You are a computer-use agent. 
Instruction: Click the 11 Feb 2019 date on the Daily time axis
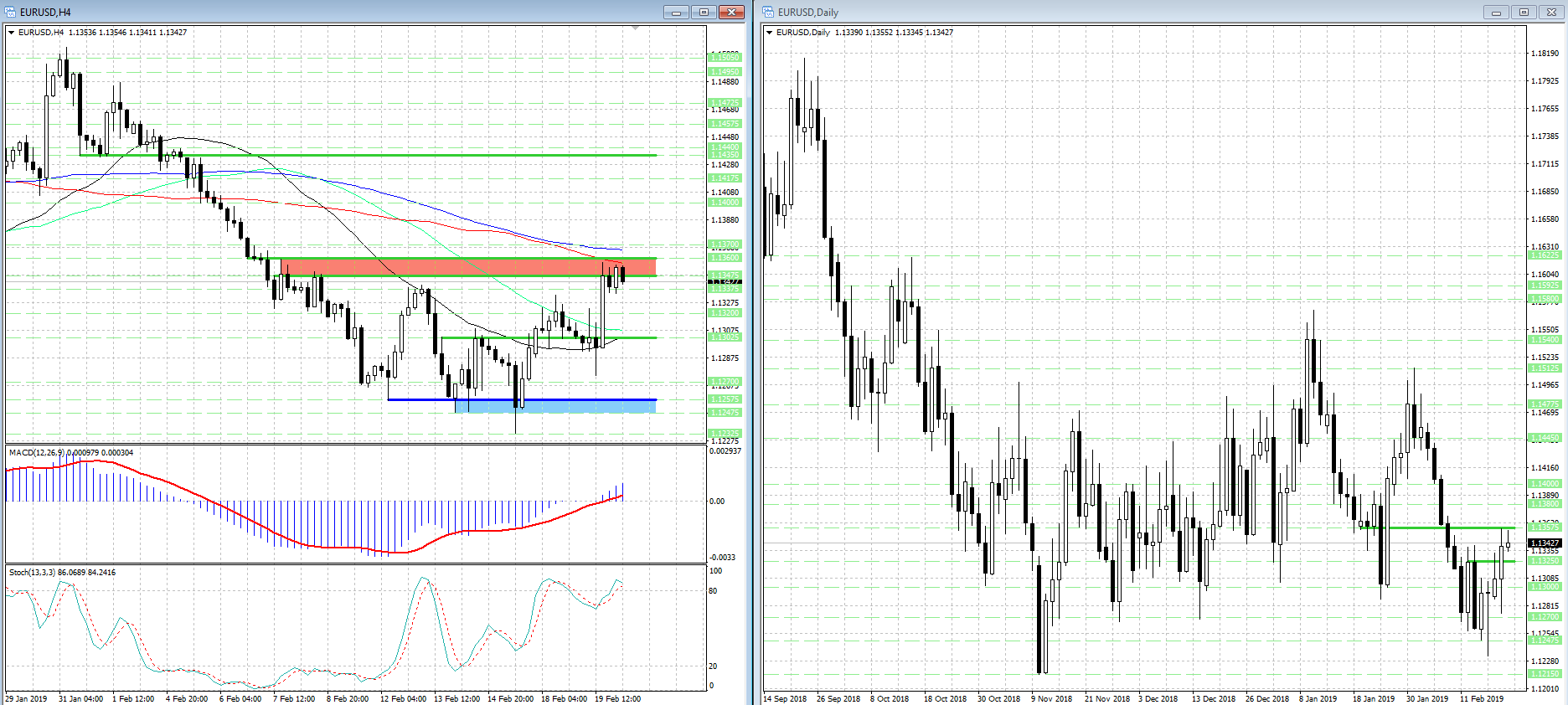[1482, 699]
